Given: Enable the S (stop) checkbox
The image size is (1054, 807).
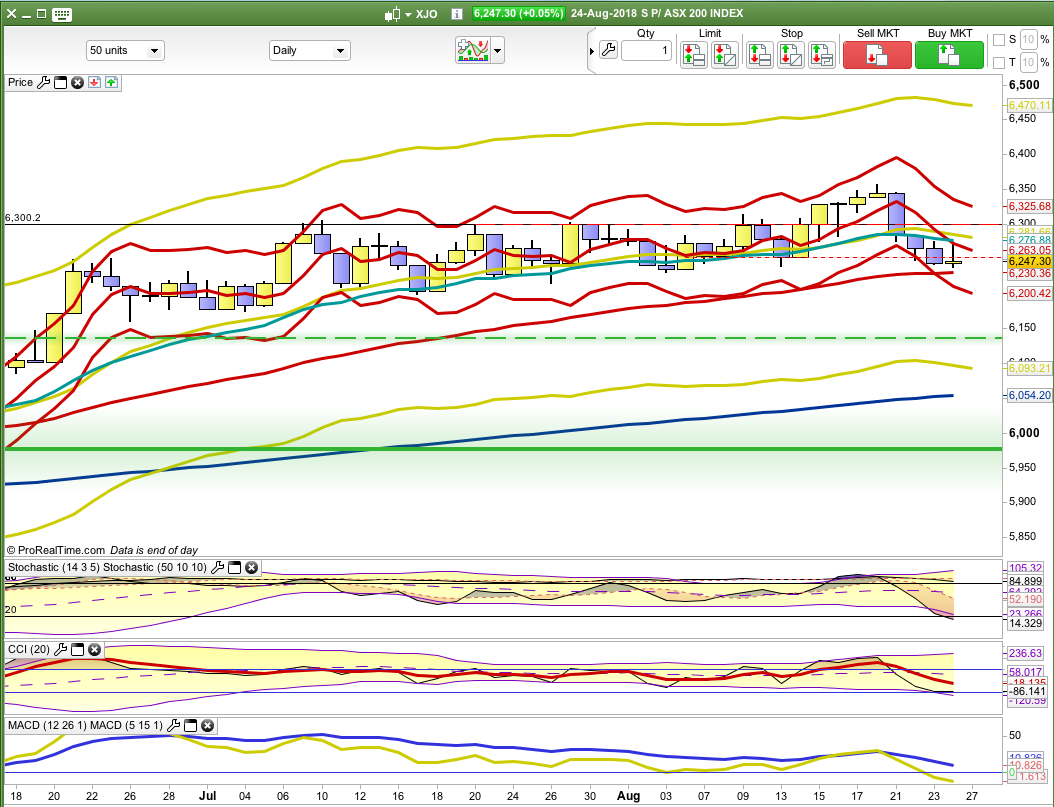Looking at the screenshot, I should tap(999, 40).
